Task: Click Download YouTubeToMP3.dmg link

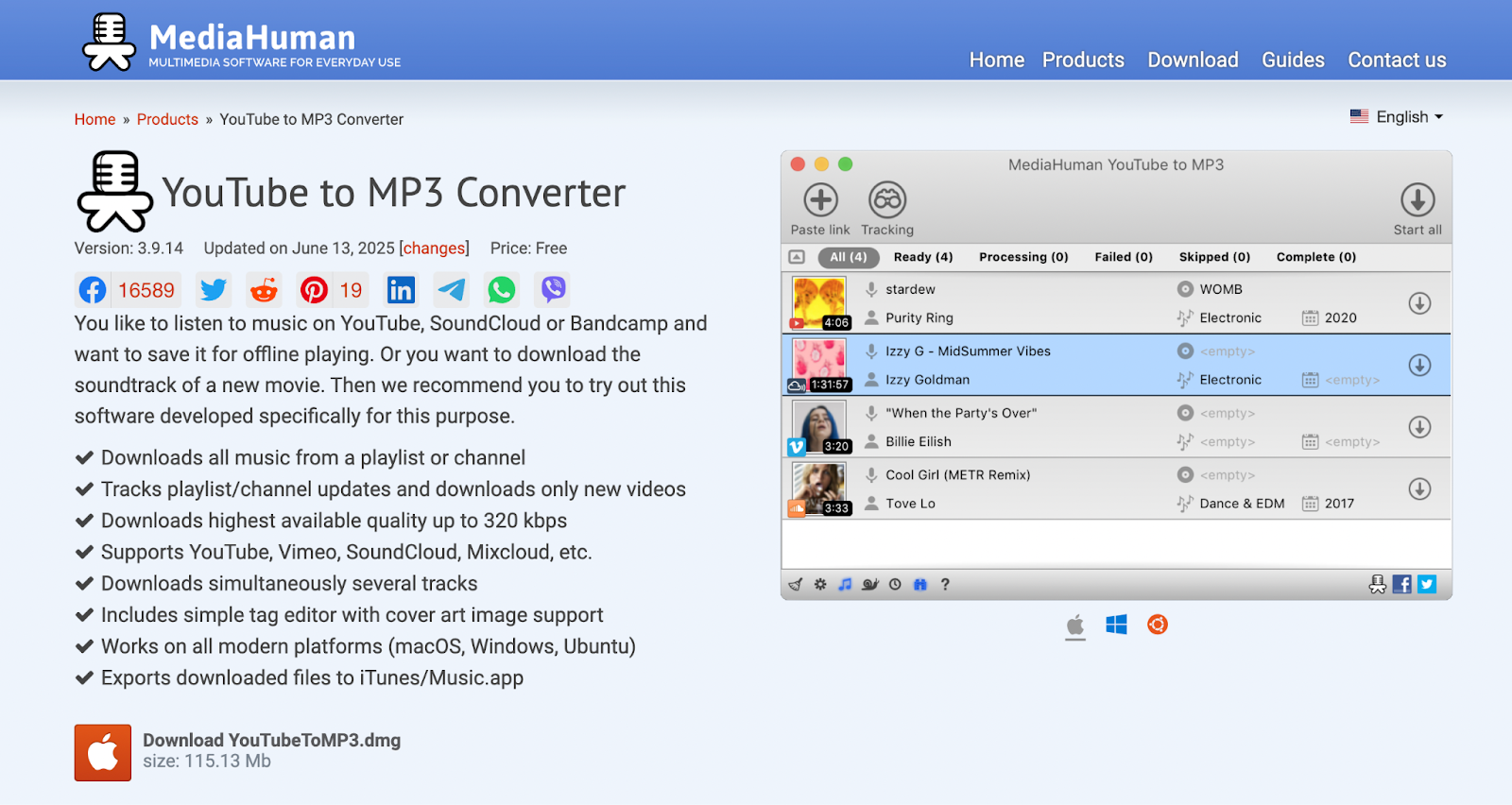Action: pyautogui.click(x=271, y=740)
